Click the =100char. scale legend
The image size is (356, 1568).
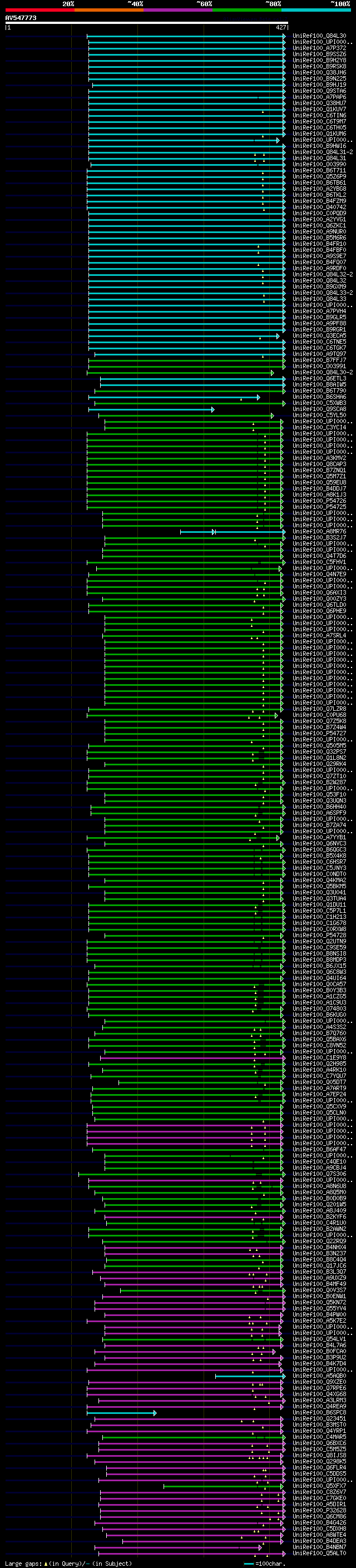[264, 1564]
